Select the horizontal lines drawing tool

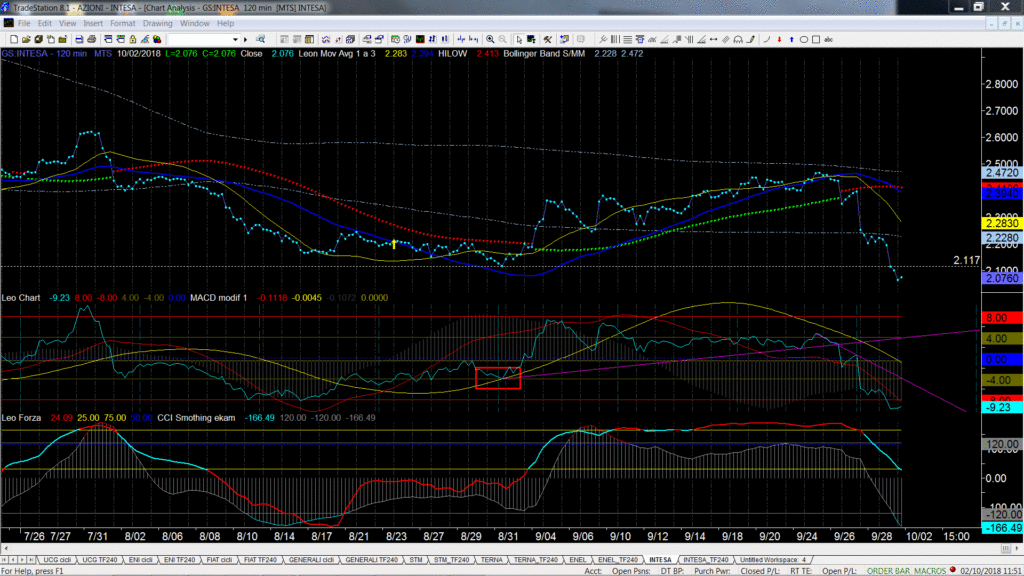628,40
